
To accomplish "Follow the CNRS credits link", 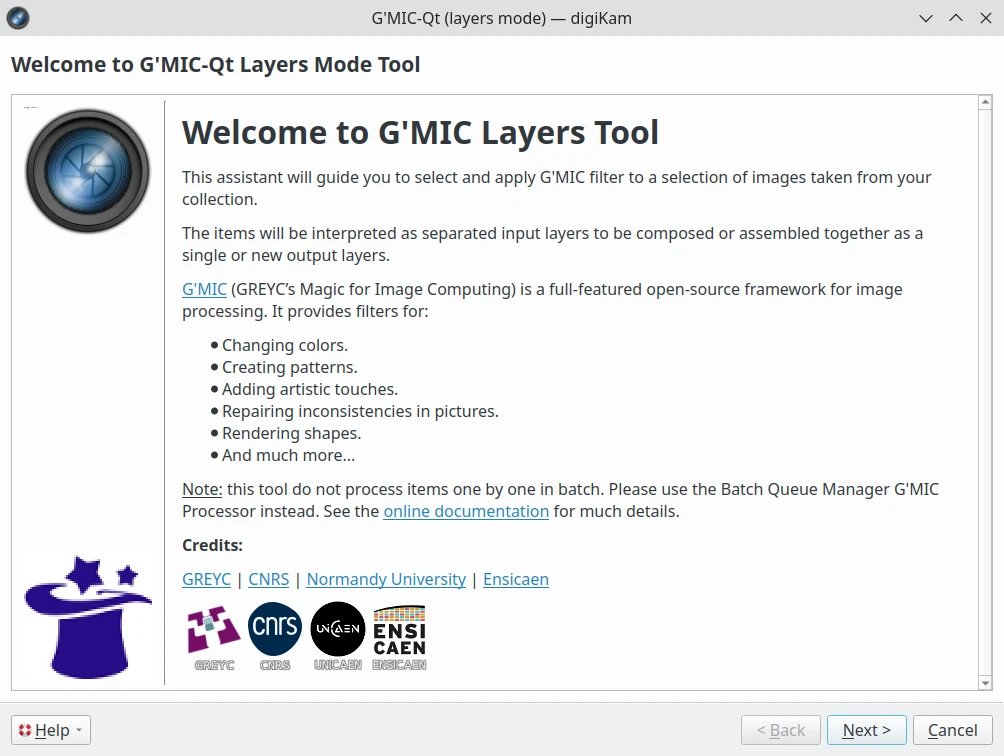I will [x=268, y=579].
